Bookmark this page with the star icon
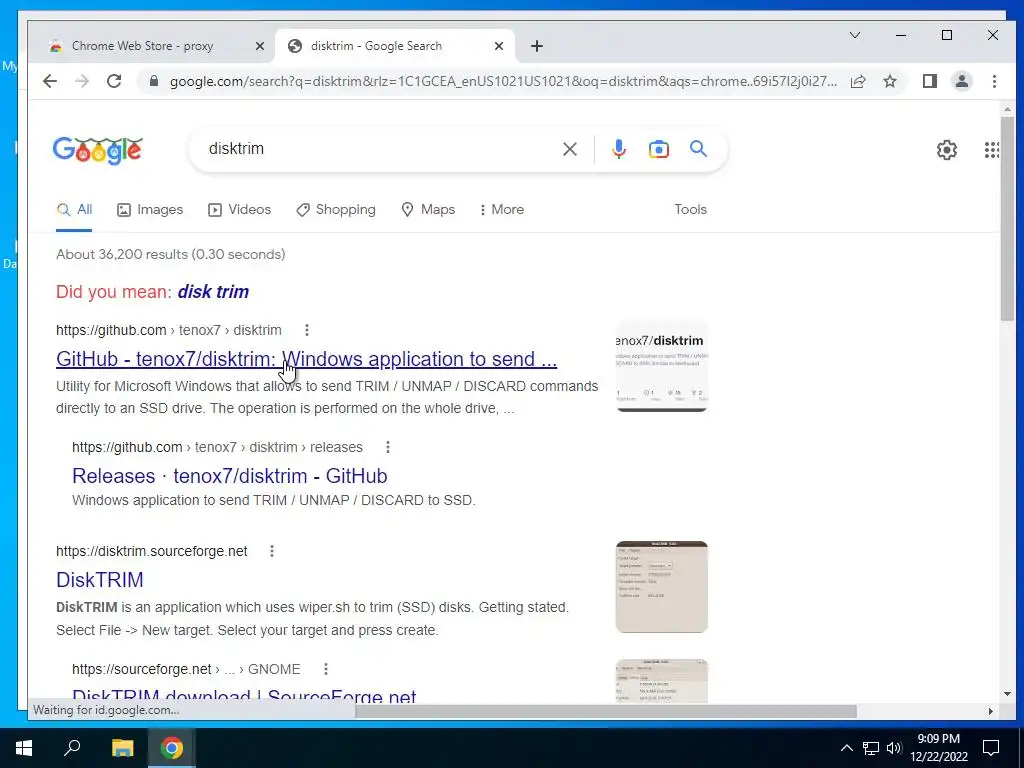The height and width of the screenshot is (768, 1024). [889, 81]
